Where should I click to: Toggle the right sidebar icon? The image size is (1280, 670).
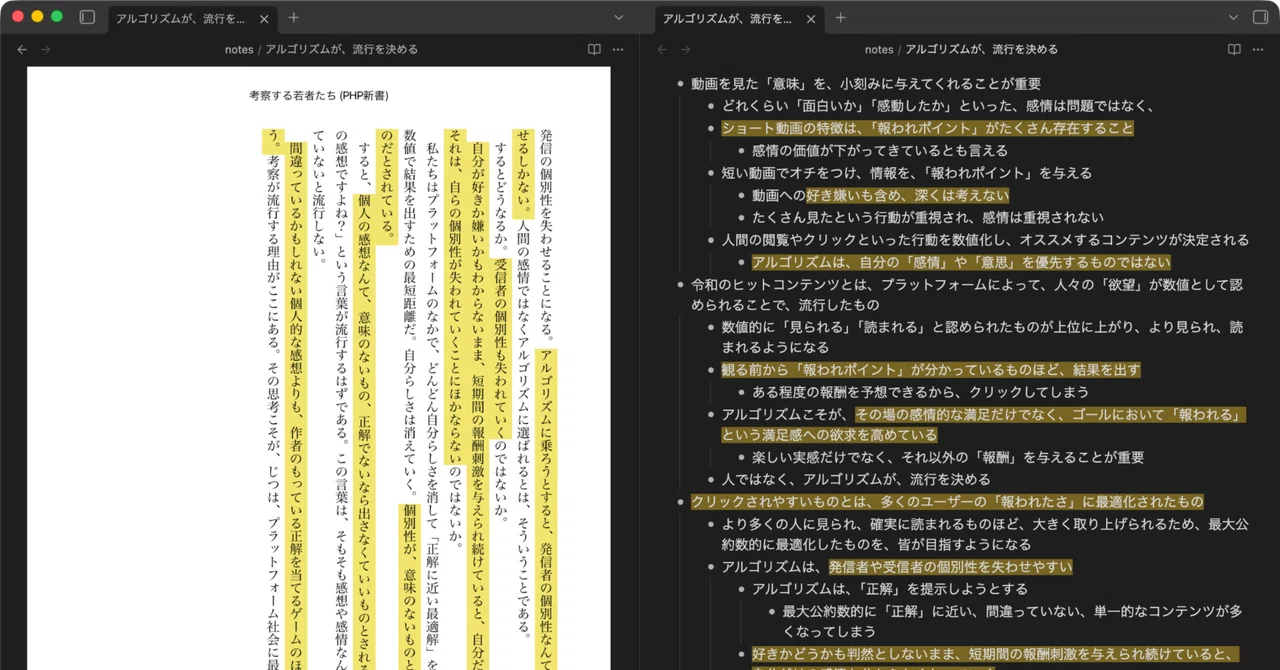click(x=1260, y=17)
